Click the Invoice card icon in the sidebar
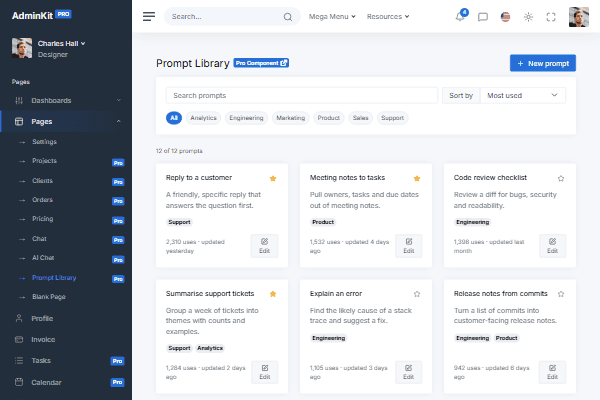Screen dimensions: 600x400 click(x=19, y=340)
